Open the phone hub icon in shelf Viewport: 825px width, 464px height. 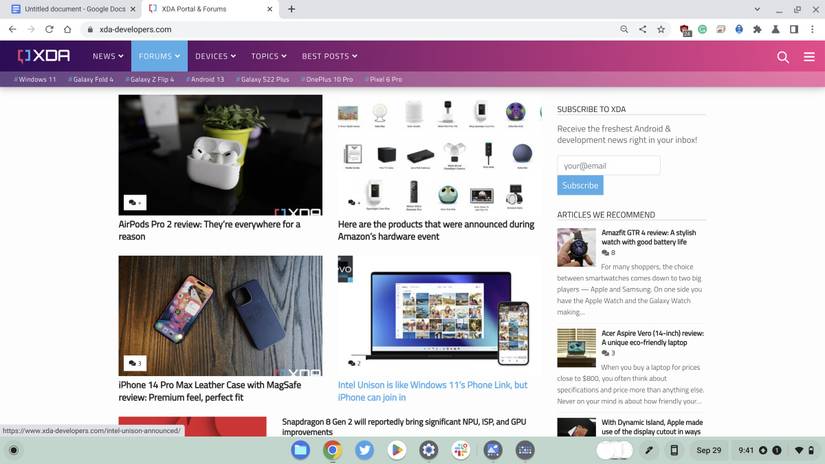coord(674,450)
